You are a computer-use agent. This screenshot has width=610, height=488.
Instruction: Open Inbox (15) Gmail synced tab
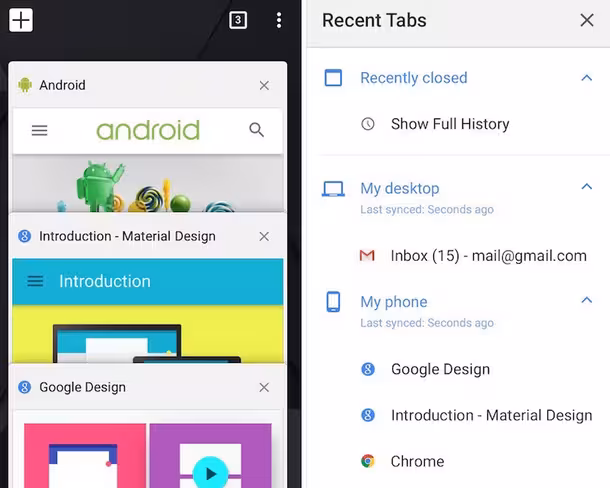click(473, 256)
